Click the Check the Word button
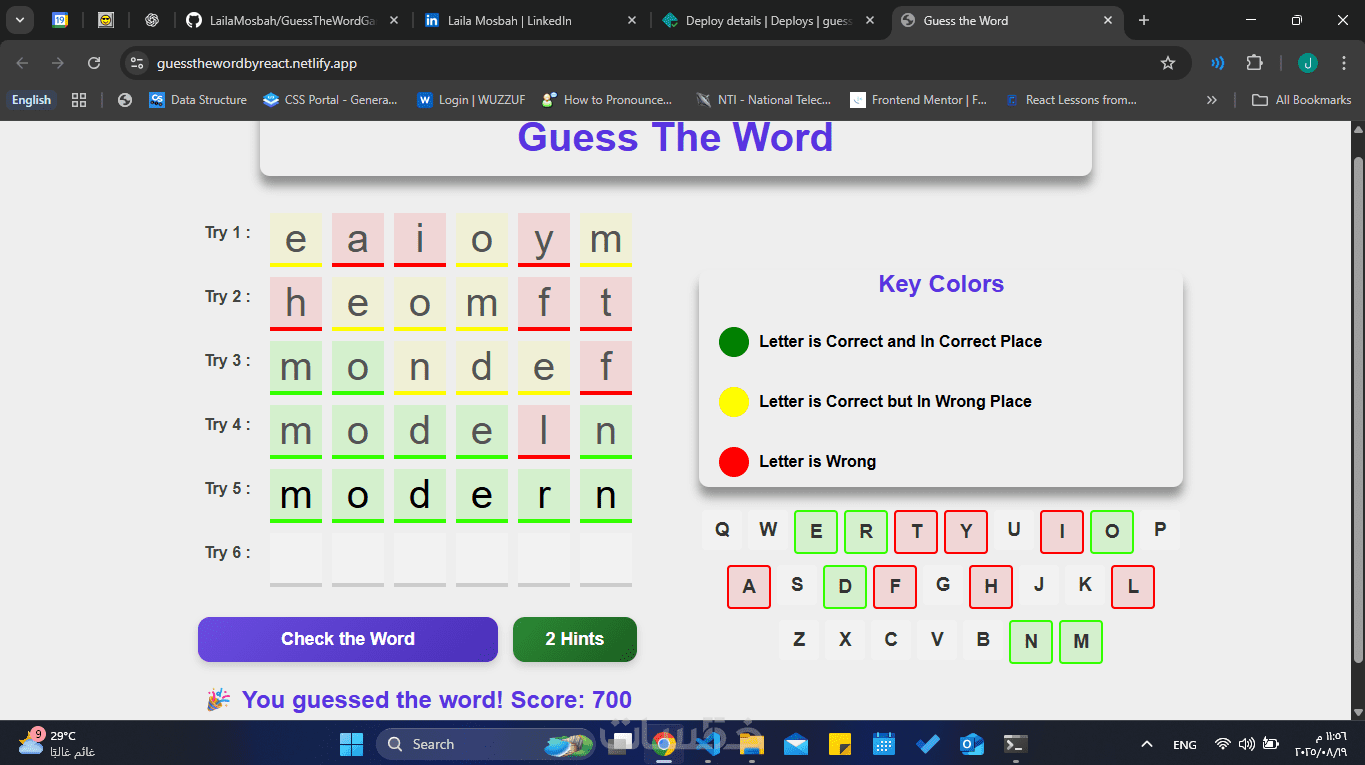 coord(348,639)
